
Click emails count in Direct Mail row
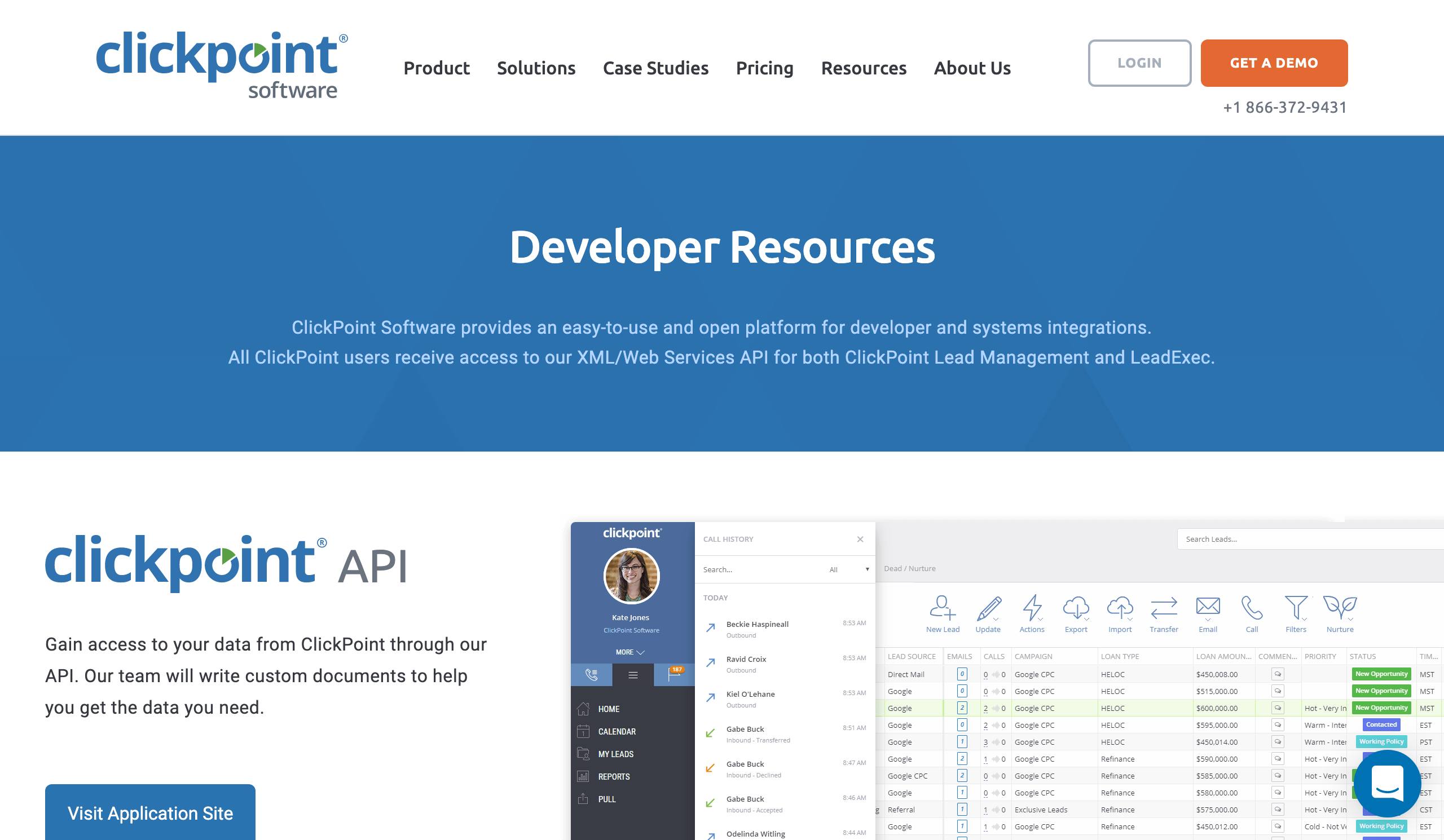point(962,674)
